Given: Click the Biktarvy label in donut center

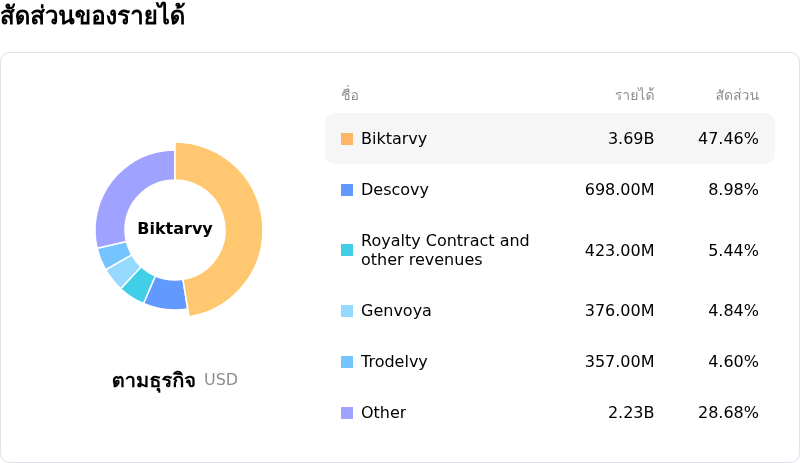Looking at the screenshot, I should [175, 229].
